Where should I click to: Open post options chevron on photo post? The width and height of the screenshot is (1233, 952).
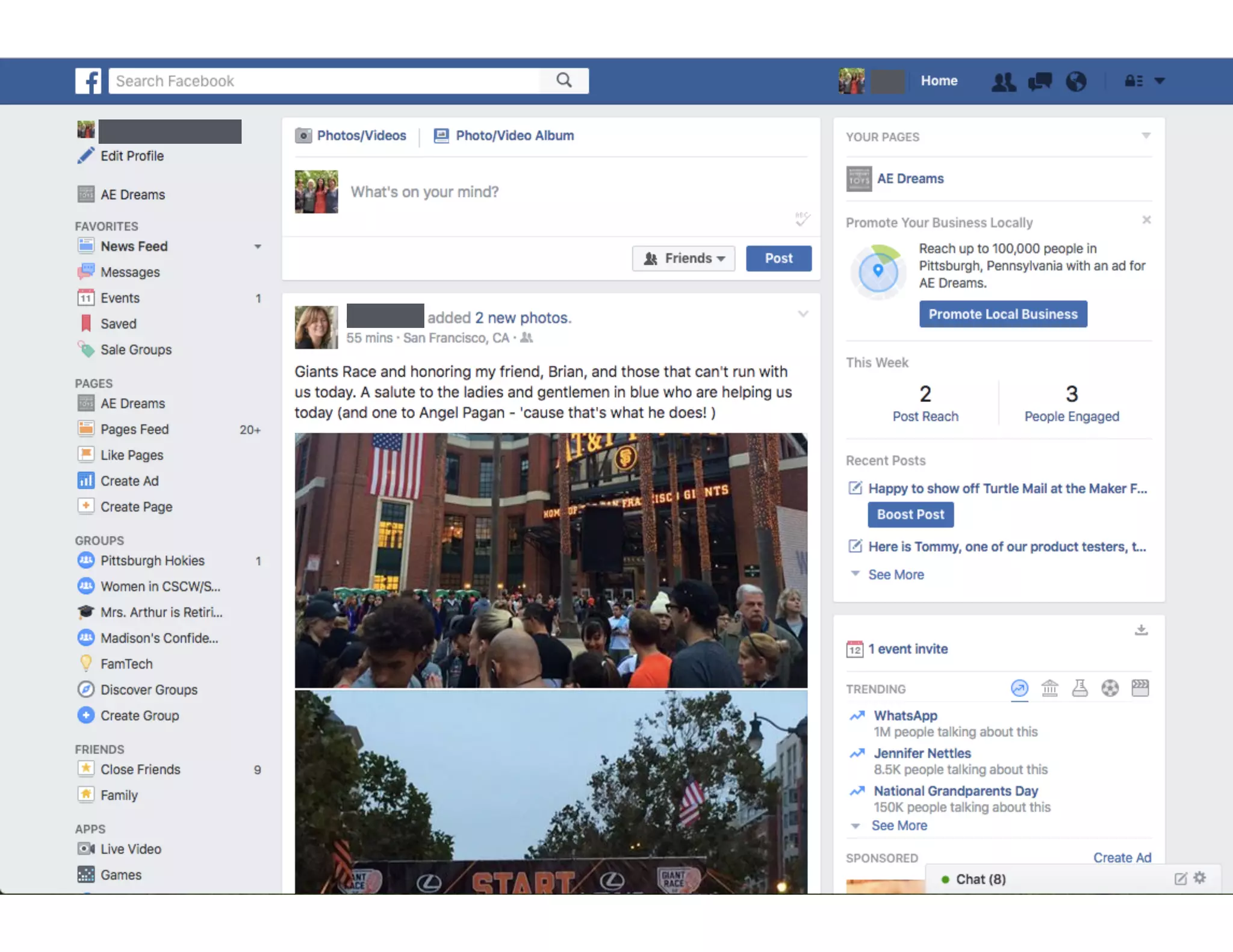[803, 314]
